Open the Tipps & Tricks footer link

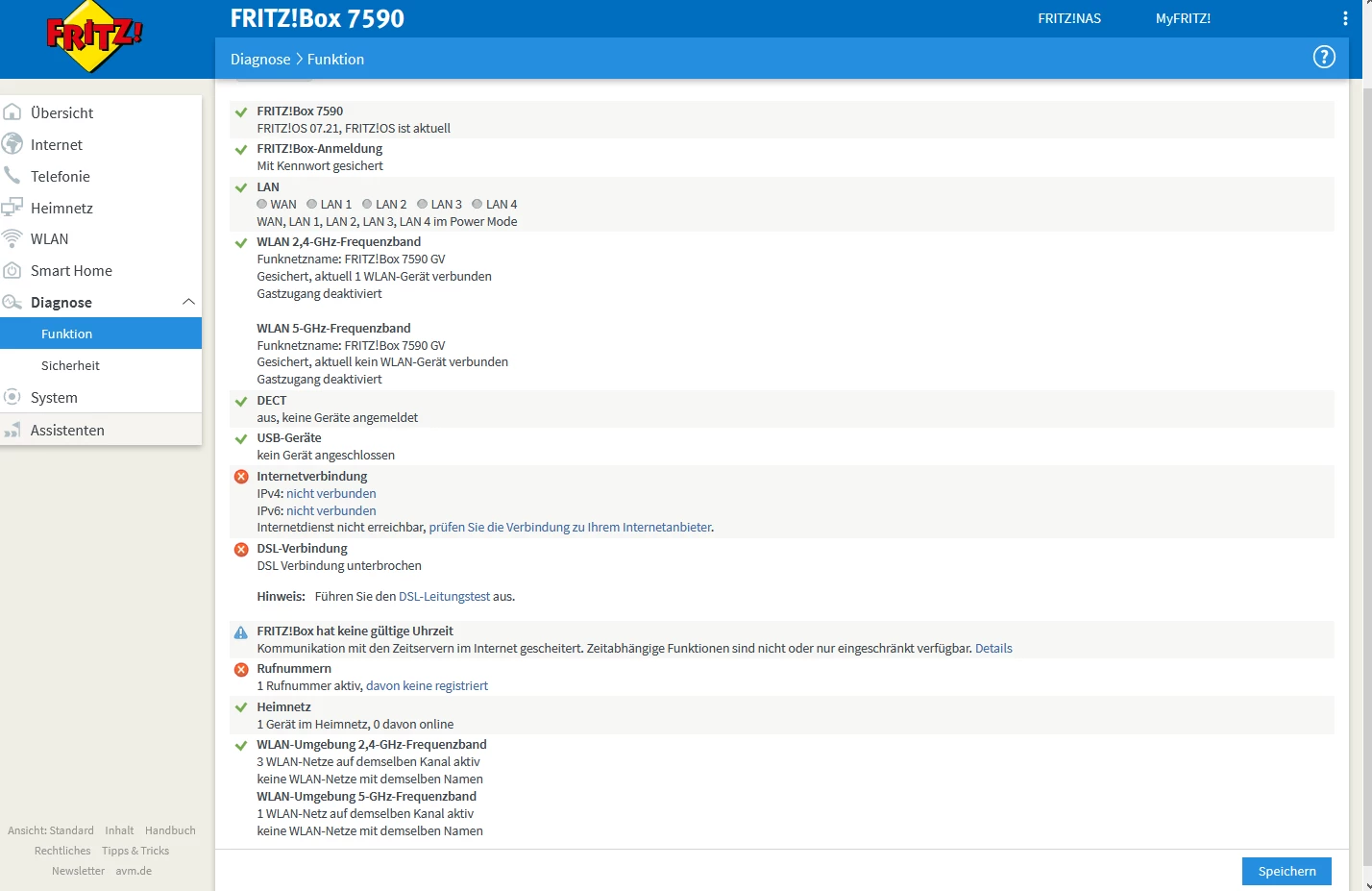135,851
